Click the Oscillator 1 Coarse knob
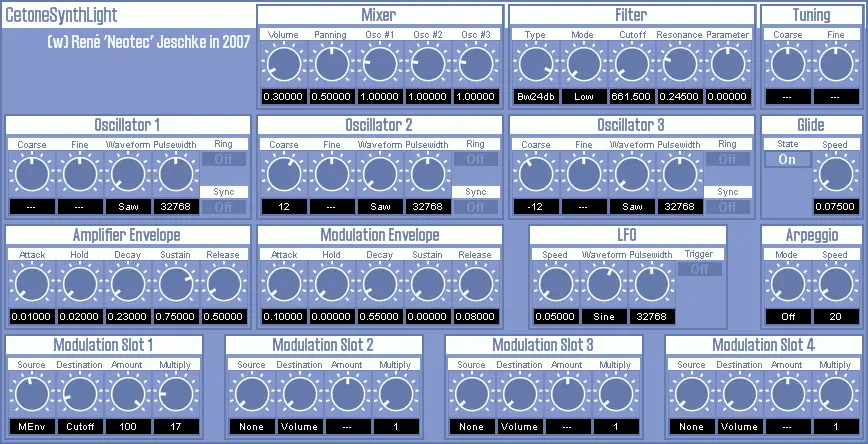 [x=32, y=174]
